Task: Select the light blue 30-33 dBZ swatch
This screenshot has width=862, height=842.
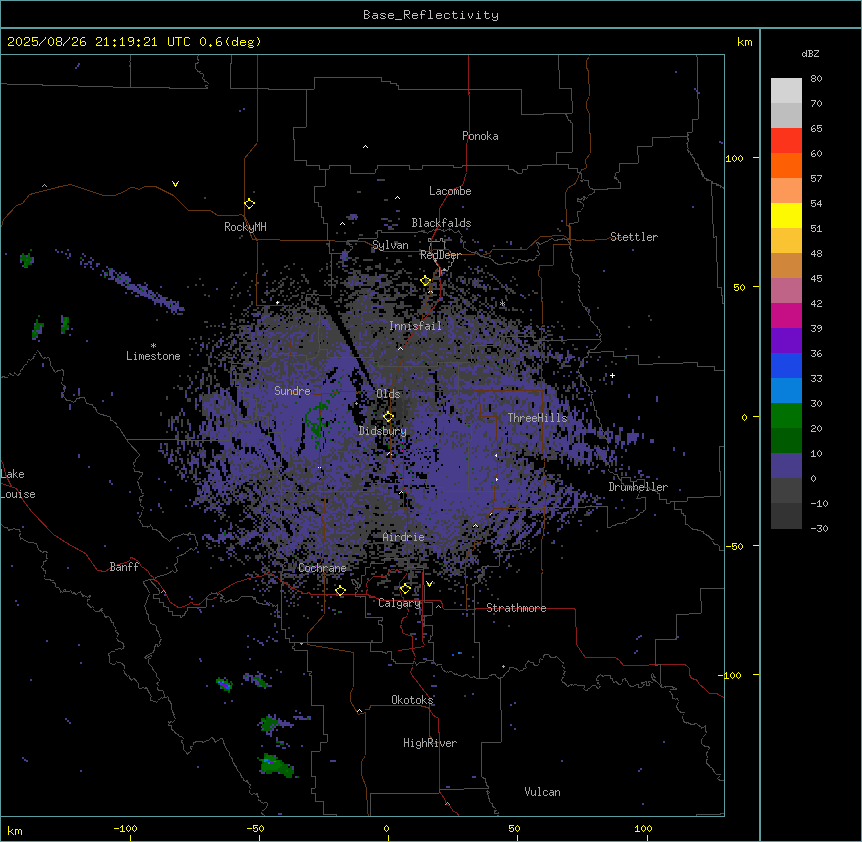Action: [x=786, y=390]
